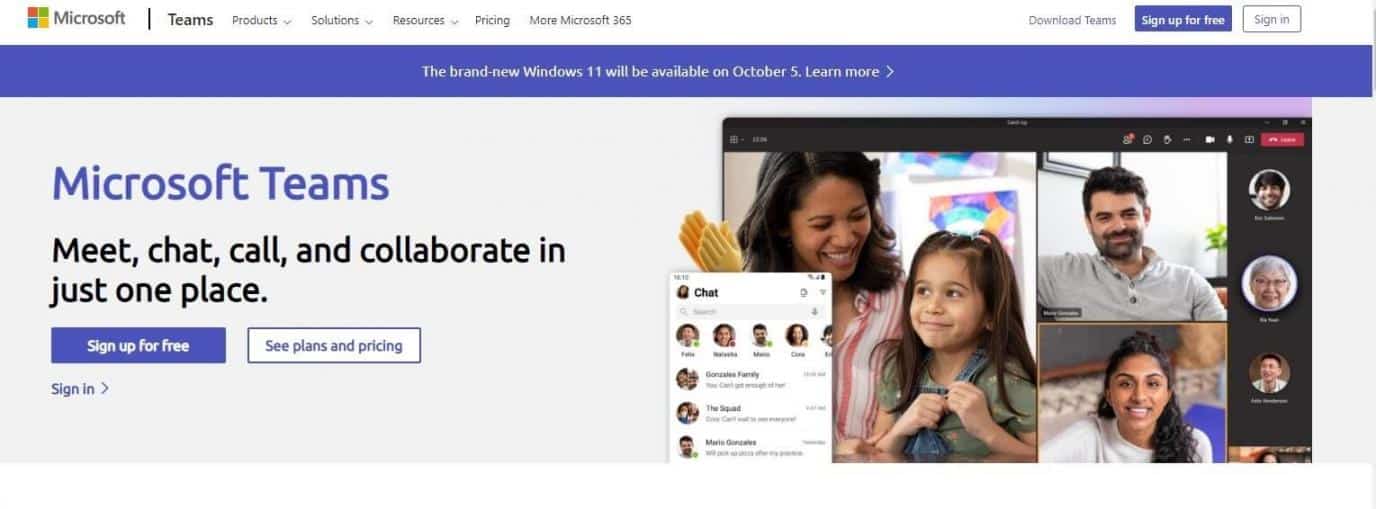Image resolution: width=1376 pixels, height=509 pixels.
Task: Expand the Resources dropdown menu
Action: [x=426, y=20]
